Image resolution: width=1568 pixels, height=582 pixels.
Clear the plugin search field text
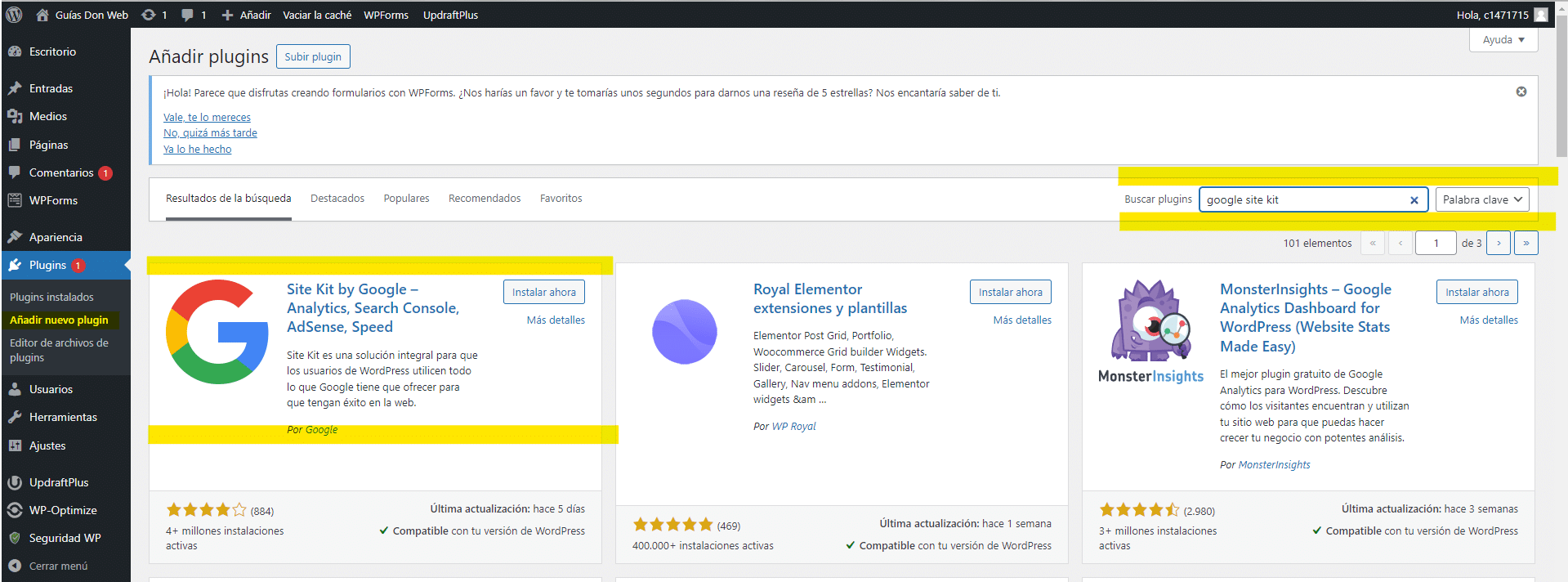click(1414, 200)
